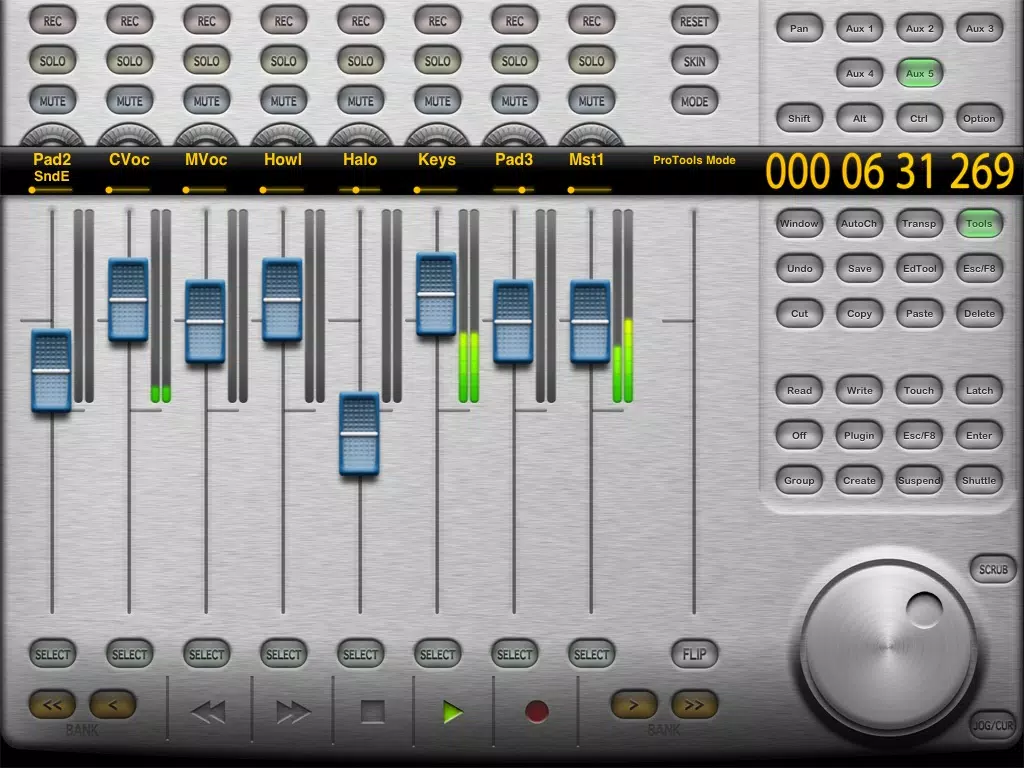This screenshot has width=1024, height=768.
Task: Start playback with the green play icon
Action: point(452,712)
